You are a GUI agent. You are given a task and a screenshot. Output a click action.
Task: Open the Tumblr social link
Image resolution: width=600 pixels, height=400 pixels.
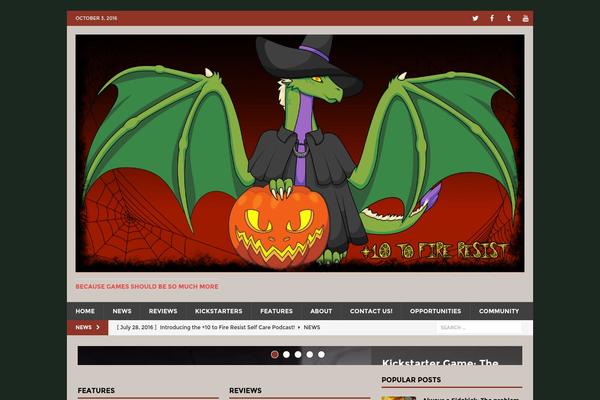point(509,18)
